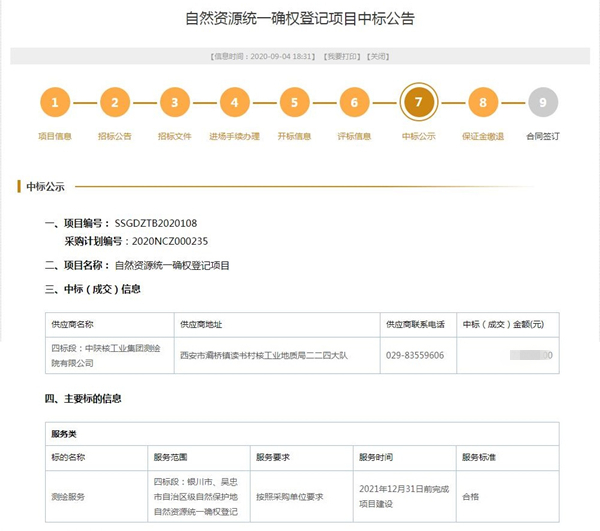Click the 项目信息 label under step 1

click(x=55, y=136)
